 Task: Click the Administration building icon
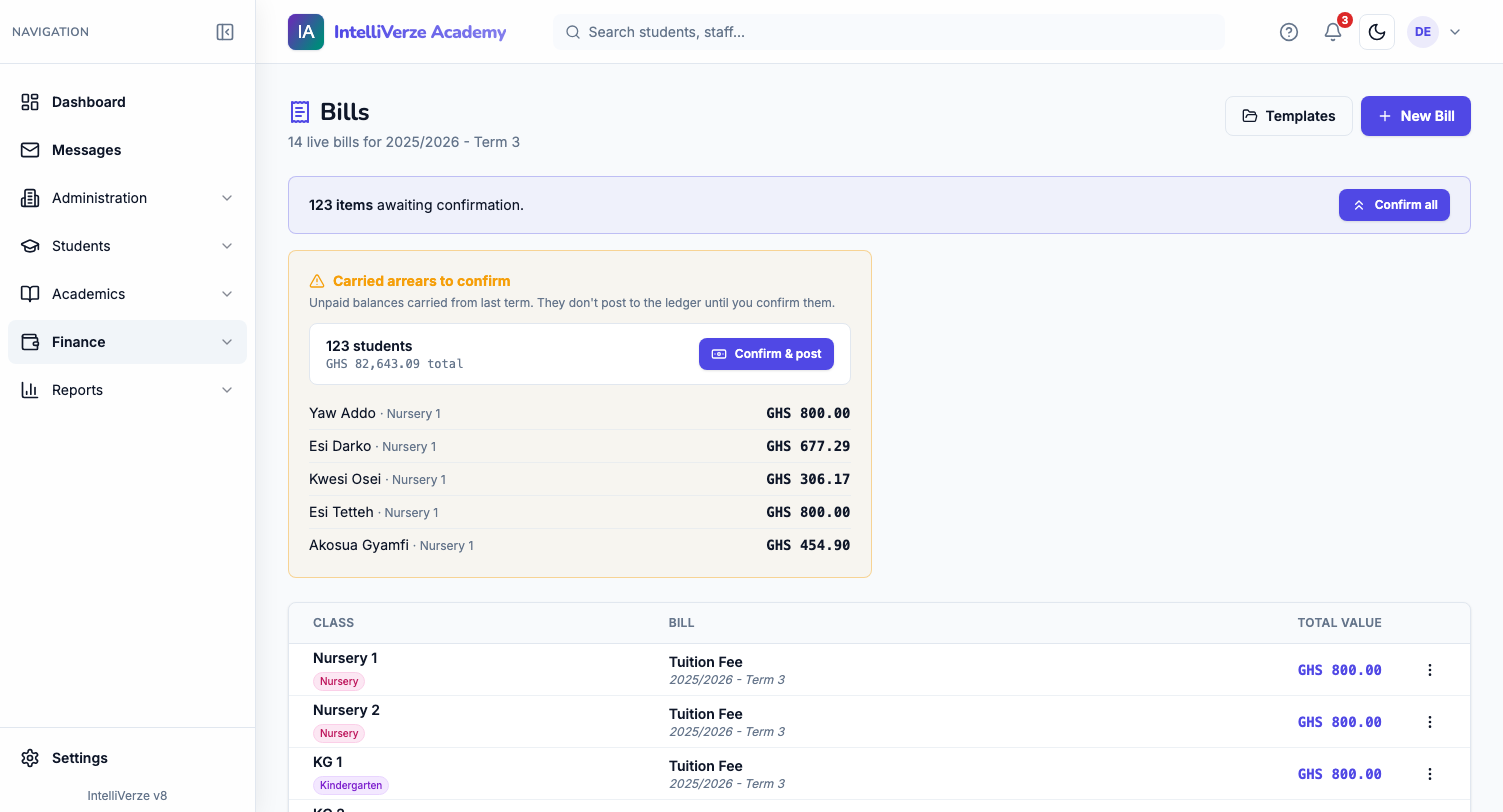click(30, 198)
